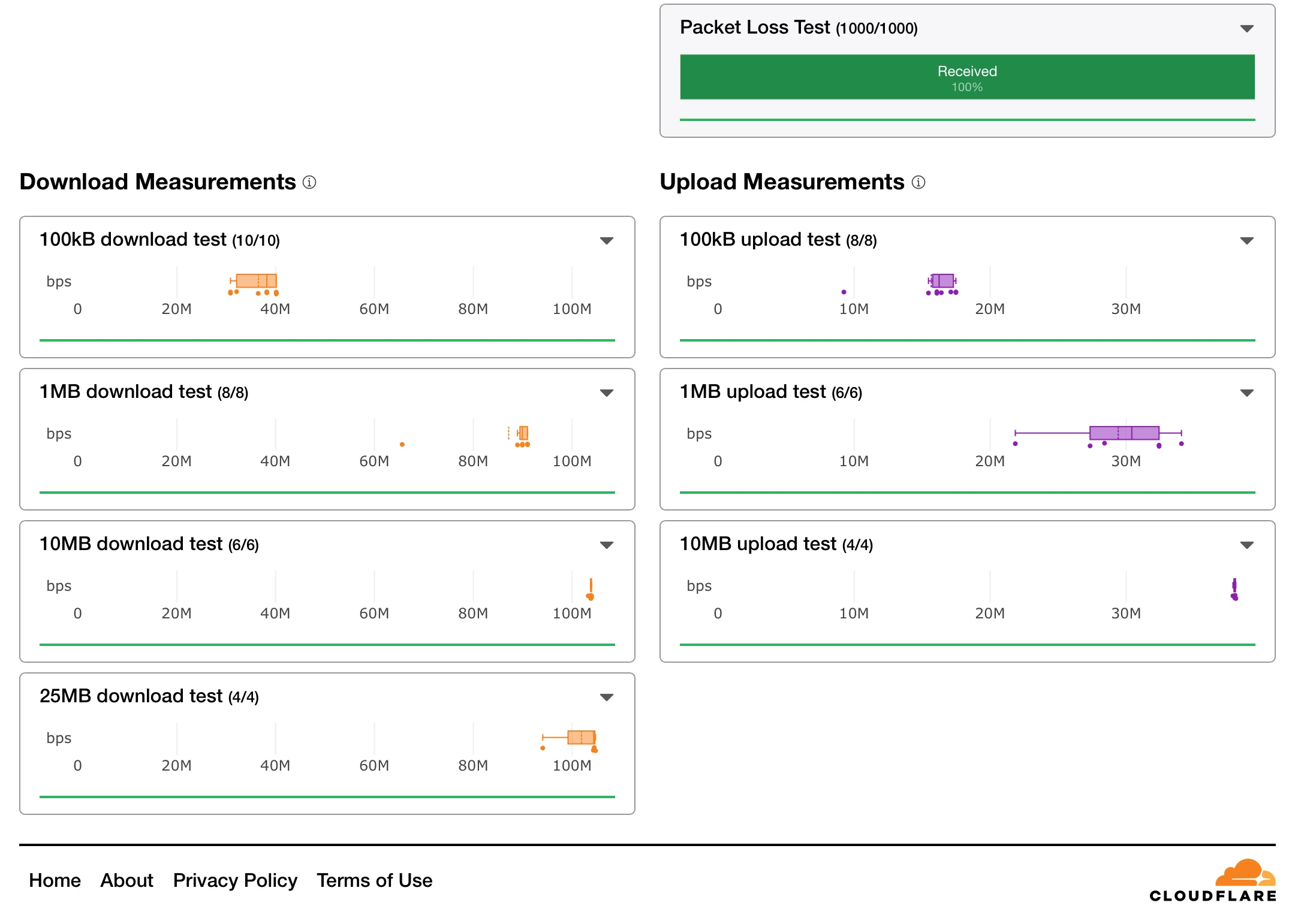Open the Terms of Use link

click(374, 880)
